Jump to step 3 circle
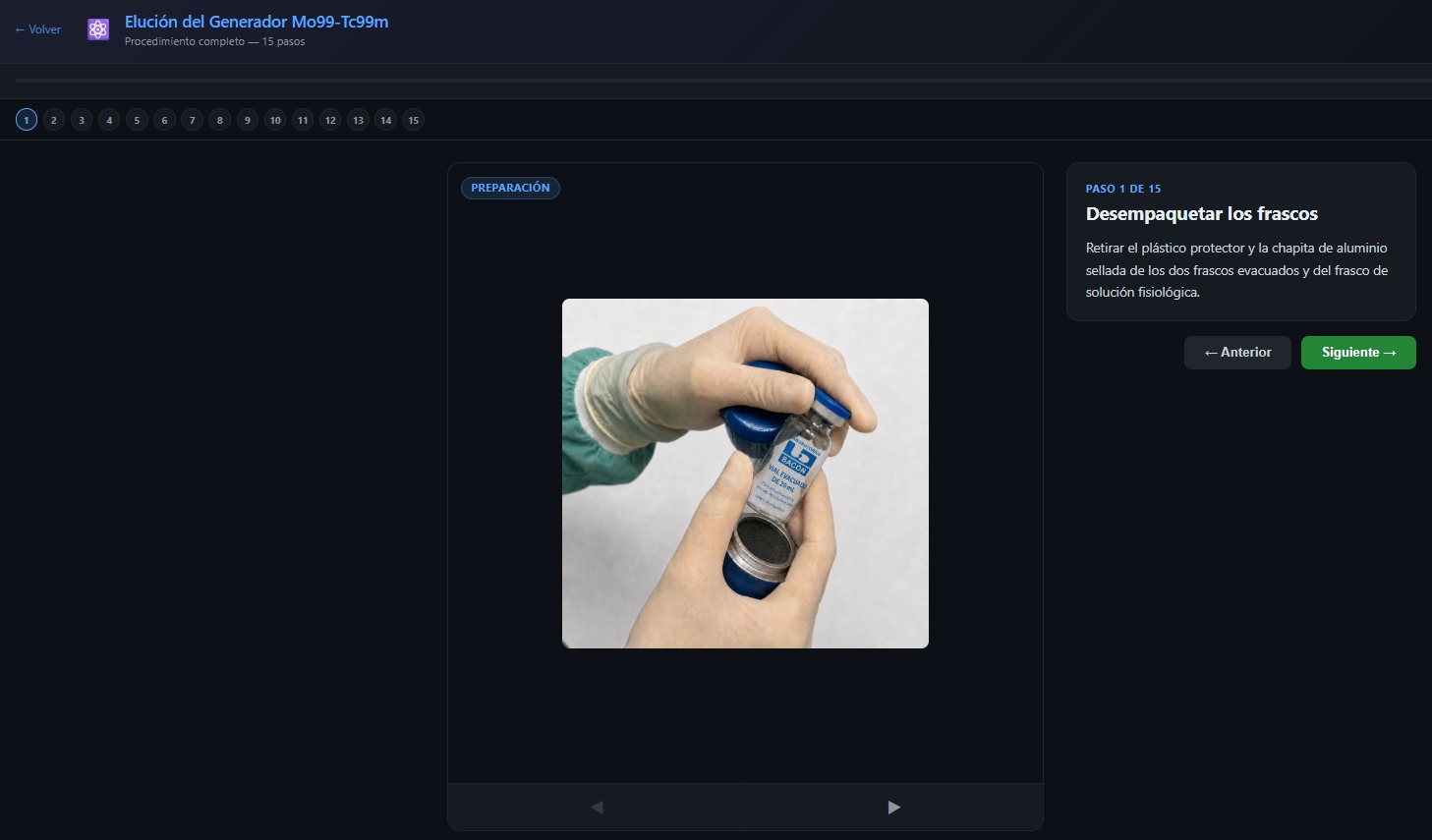 pos(82,120)
